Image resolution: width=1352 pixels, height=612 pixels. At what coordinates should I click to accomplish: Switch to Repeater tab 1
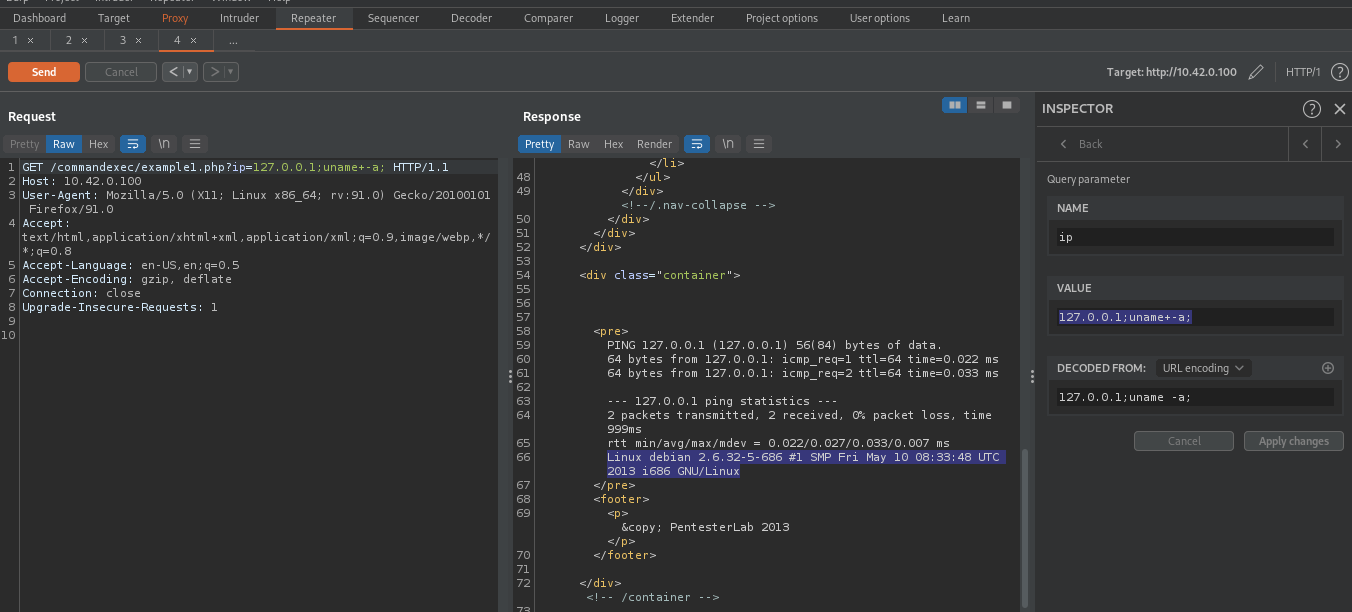point(16,40)
